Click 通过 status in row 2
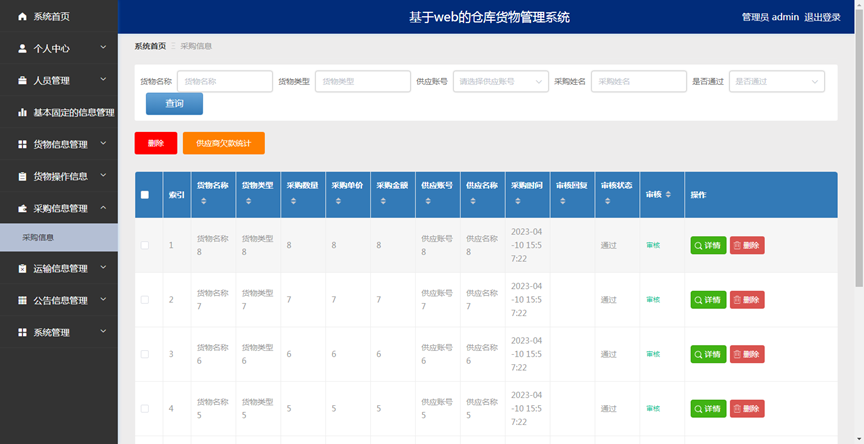Image resolution: width=864 pixels, height=444 pixels. pos(609,300)
